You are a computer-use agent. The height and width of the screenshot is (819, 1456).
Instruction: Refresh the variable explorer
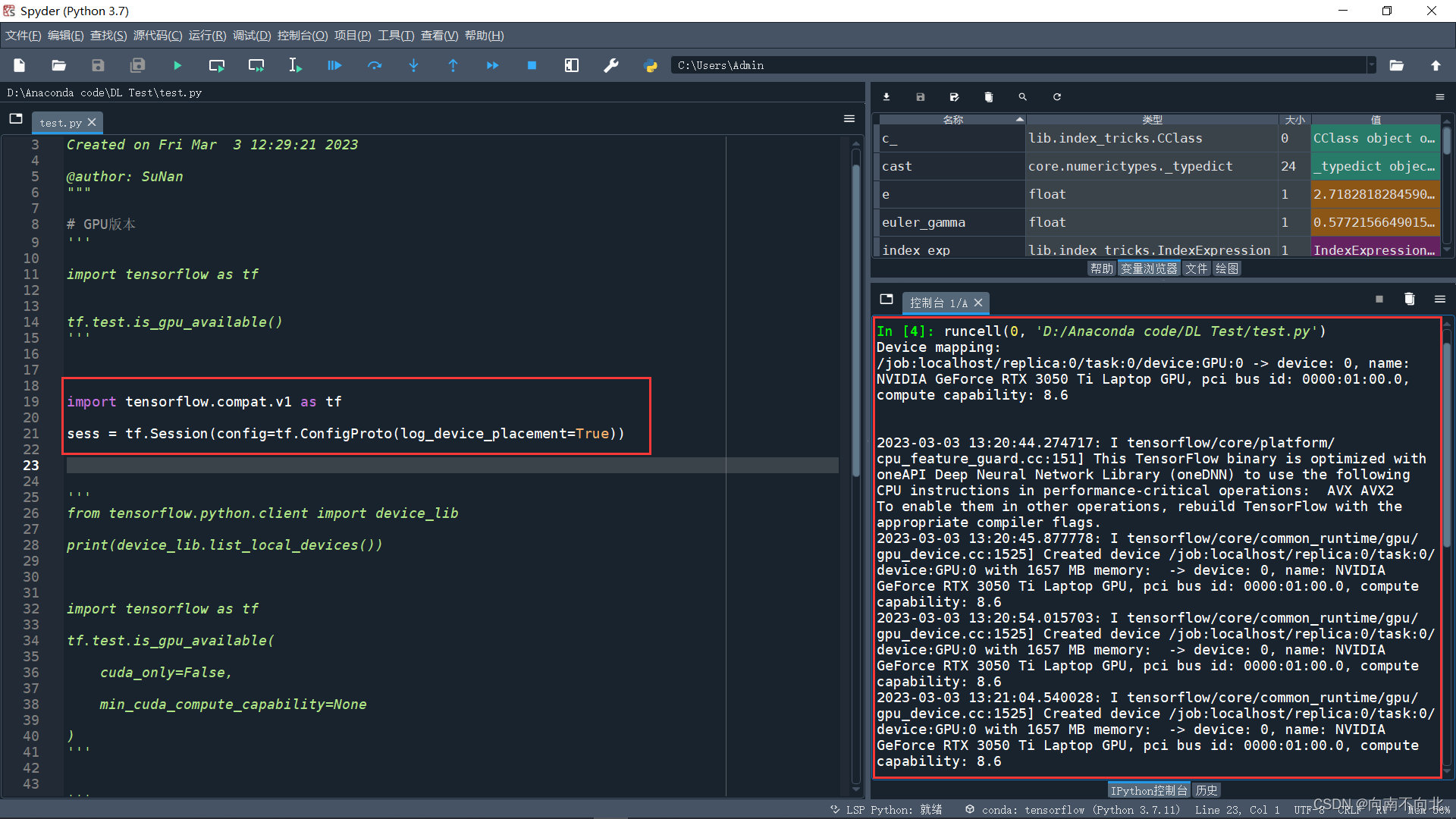tap(1057, 97)
